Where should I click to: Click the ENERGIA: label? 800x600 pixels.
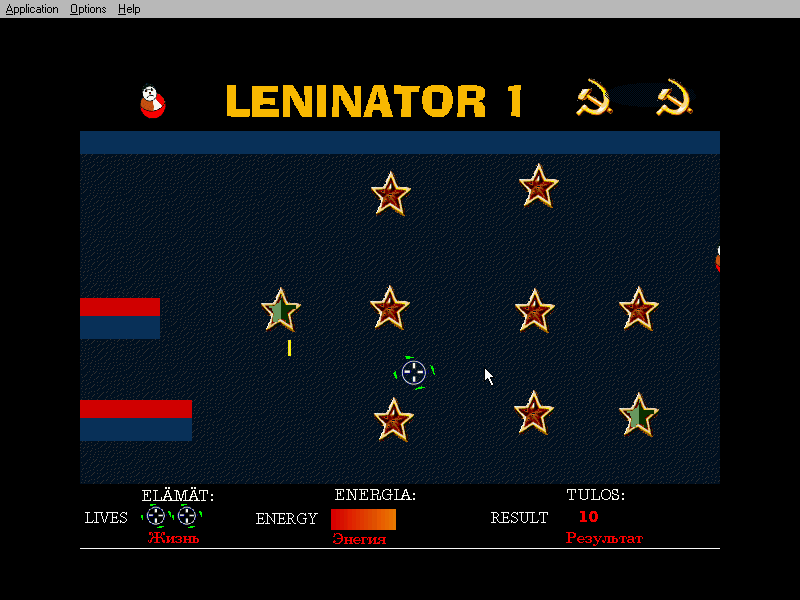375,494
